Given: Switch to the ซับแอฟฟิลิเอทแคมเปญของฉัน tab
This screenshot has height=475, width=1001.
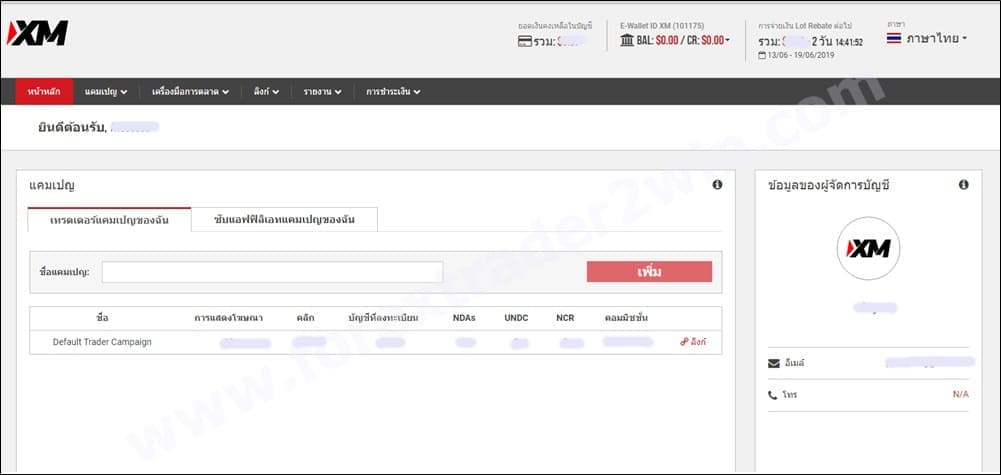Looking at the screenshot, I should (284, 219).
